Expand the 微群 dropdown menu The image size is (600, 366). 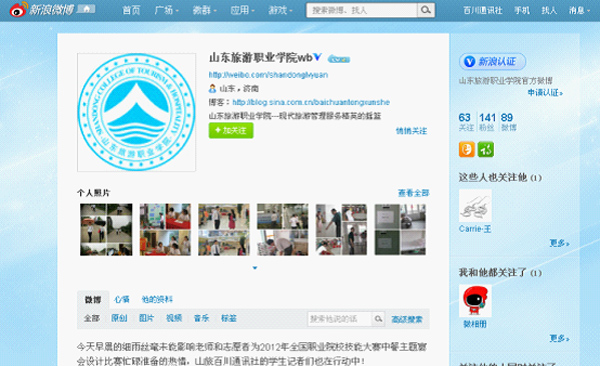pyautogui.click(x=204, y=10)
